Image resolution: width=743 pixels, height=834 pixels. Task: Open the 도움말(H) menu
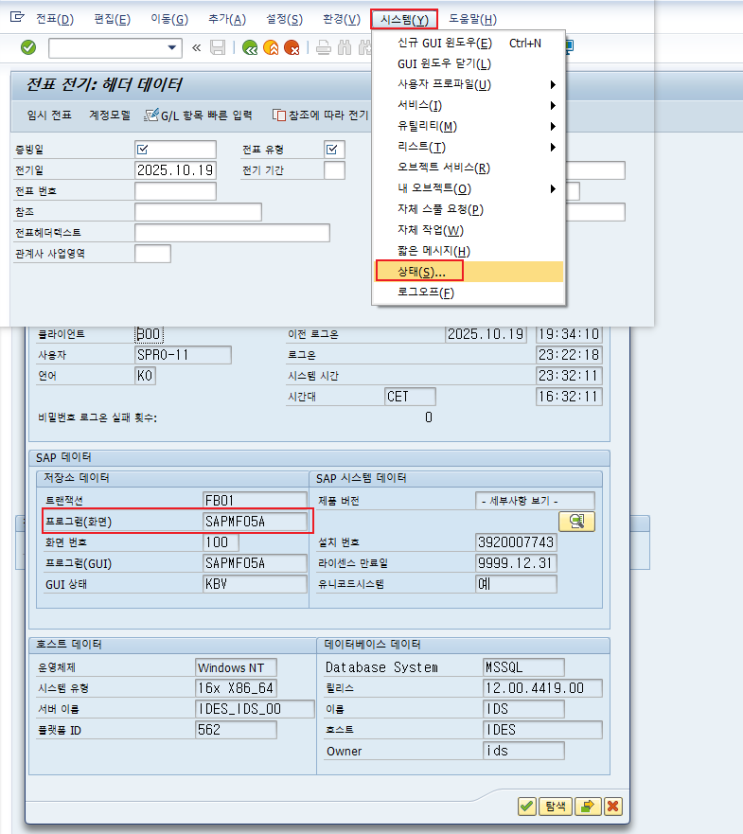pos(473,20)
